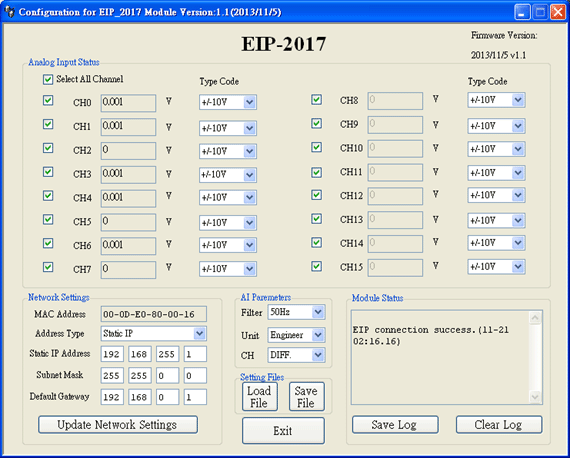Viewport: 570px width, 458px height.
Task: Change the Address Type Static IP dropdown
Action: pyautogui.click(x=154, y=333)
